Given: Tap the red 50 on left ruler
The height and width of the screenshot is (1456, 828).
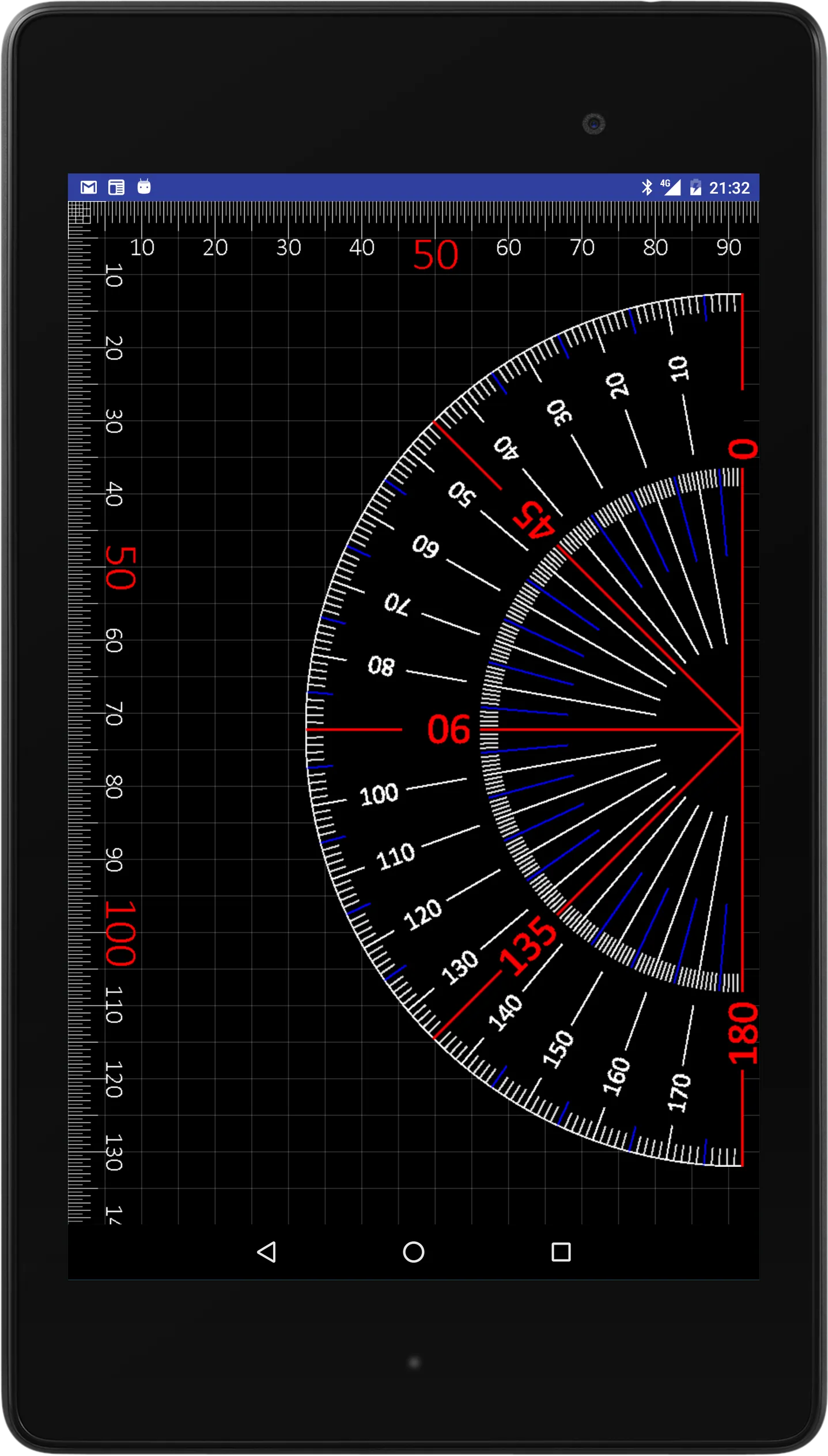Looking at the screenshot, I should (121, 569).
